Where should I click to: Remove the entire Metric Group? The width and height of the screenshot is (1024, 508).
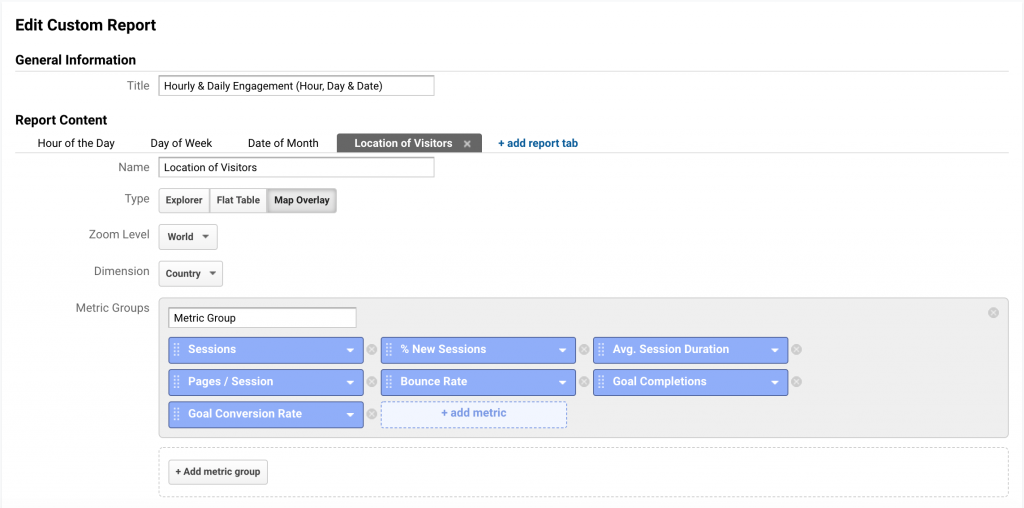click(993, 313)
